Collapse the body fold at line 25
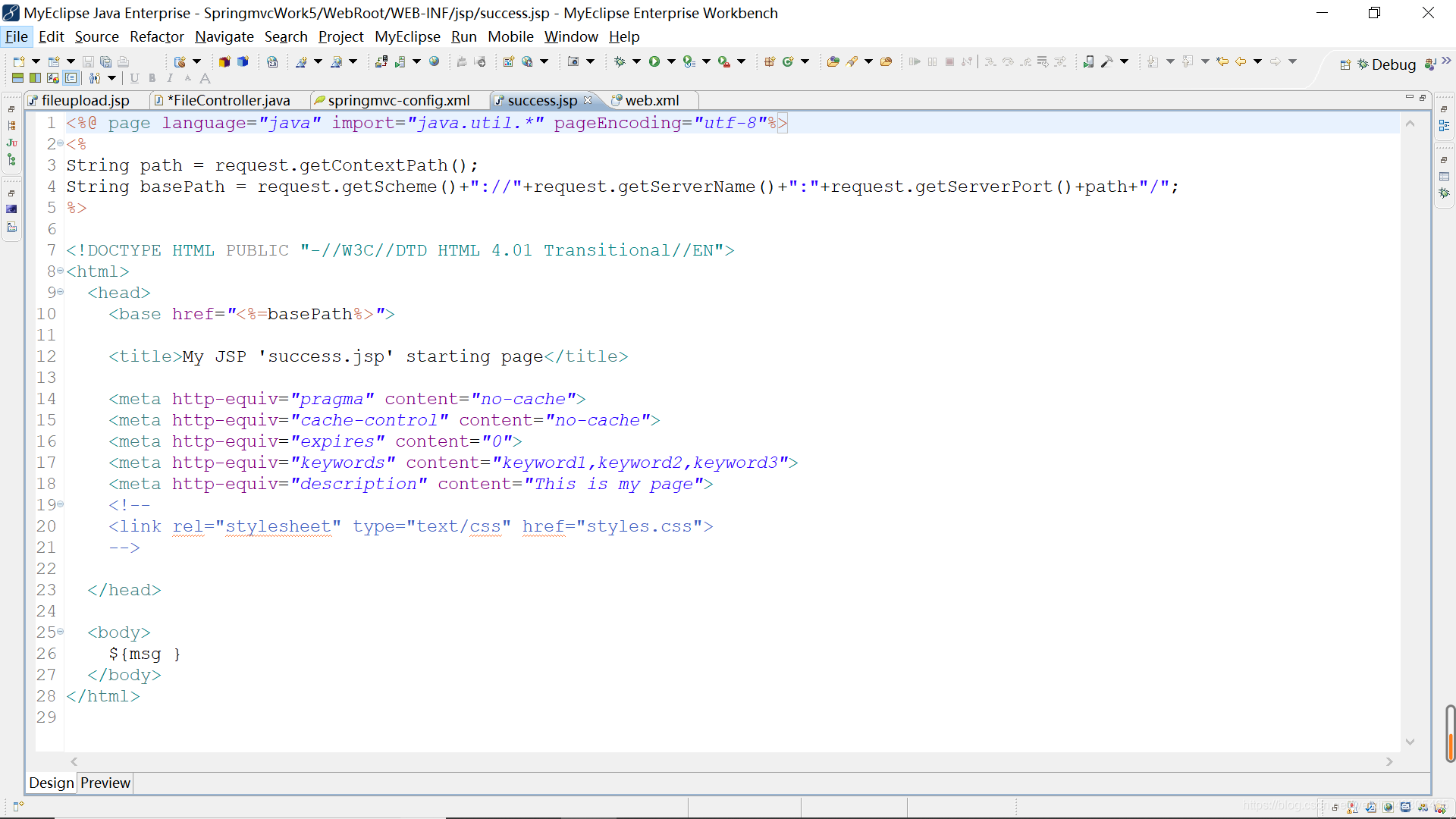Image resolution: width=1456 pixels, height=819 pixels. (61, 632)
